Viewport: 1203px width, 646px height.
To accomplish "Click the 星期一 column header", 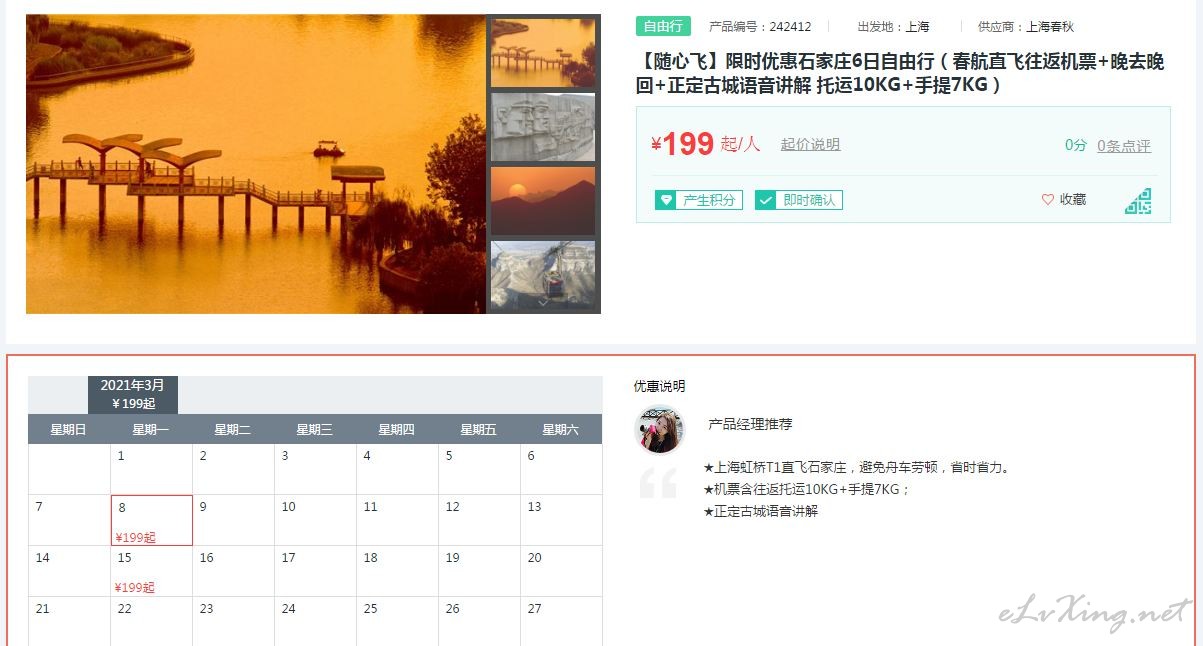I will (x=151, y=429).
